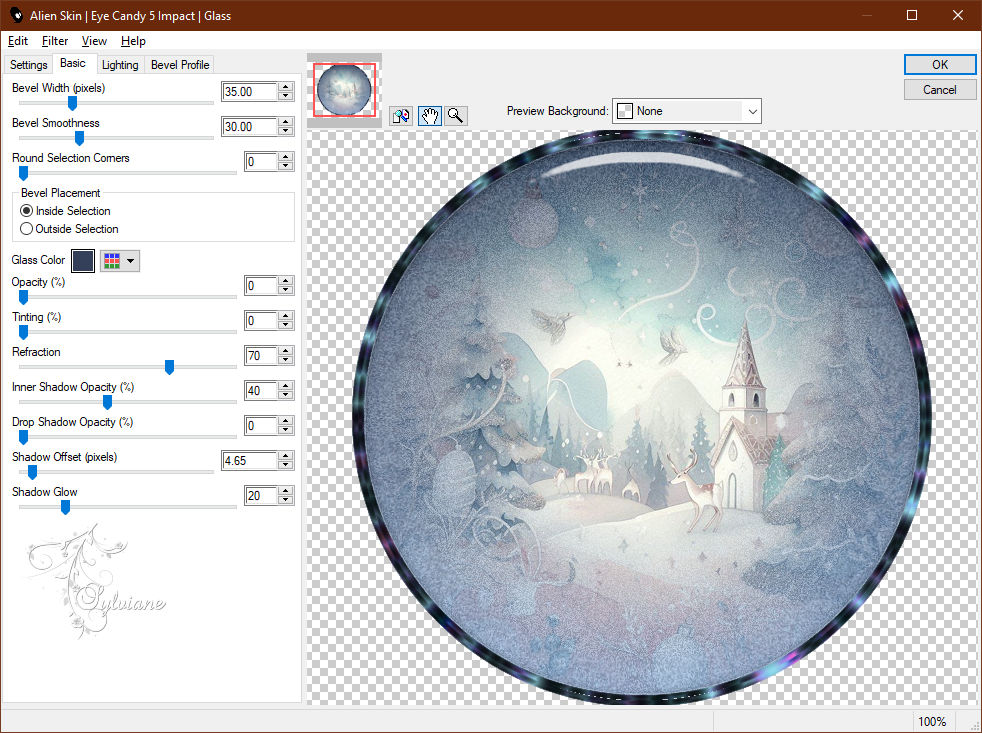Click the Bevel Smoothness value field
Image resolution: width=982 pixels, height=733 pixels.
(x=249, y=127)
